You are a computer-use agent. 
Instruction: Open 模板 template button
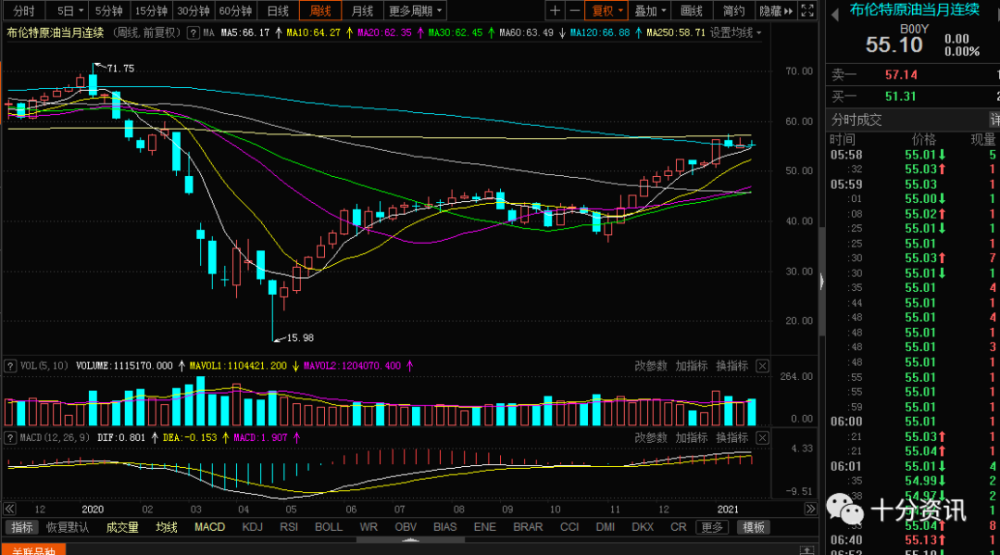click(x=753, y=528)
